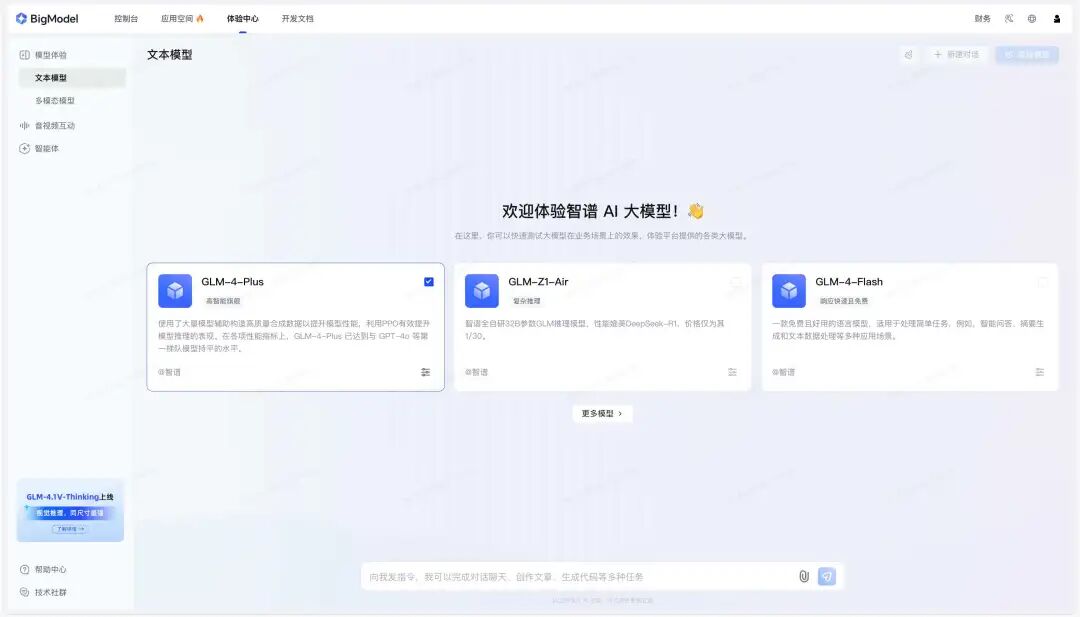1080x617 pixels.
Task: Click the @智谱 label on the GLM-4-Plus card
Action: [x=169, y=372]
